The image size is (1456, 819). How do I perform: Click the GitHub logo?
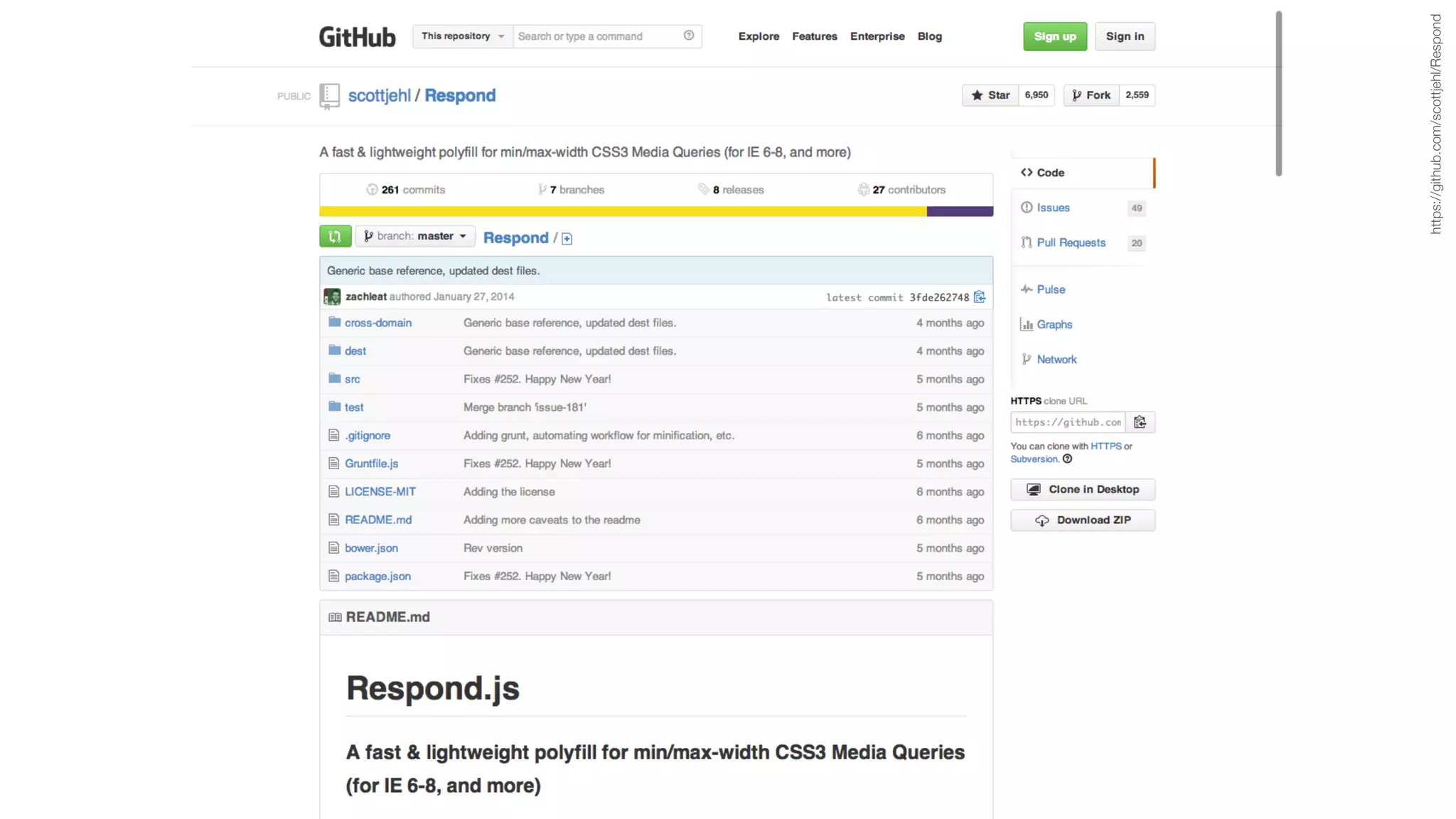(x=357, y=37)
